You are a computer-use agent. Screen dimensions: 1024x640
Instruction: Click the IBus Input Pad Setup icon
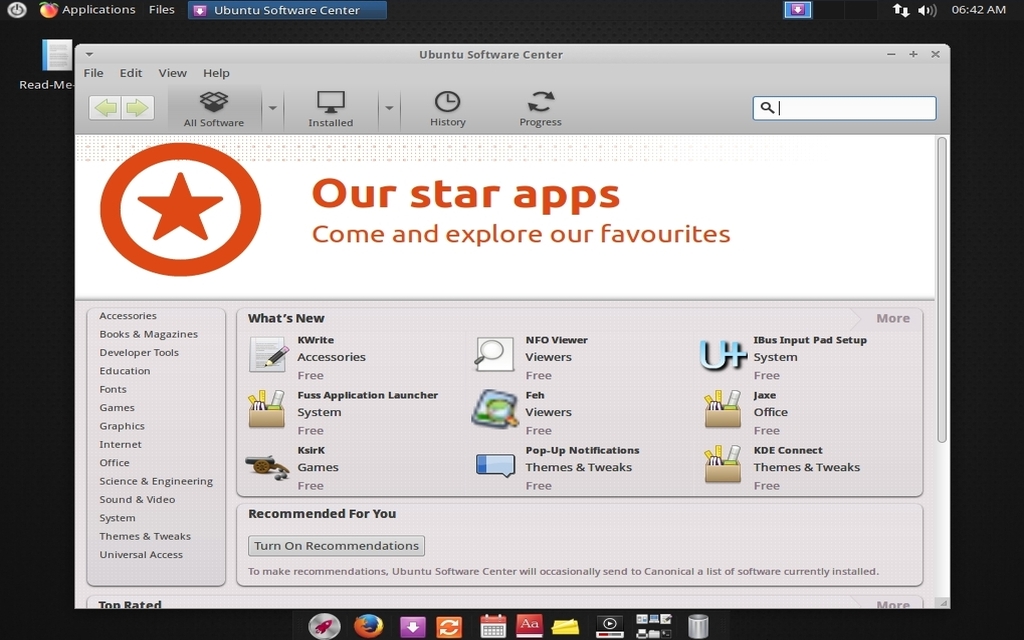721,353
